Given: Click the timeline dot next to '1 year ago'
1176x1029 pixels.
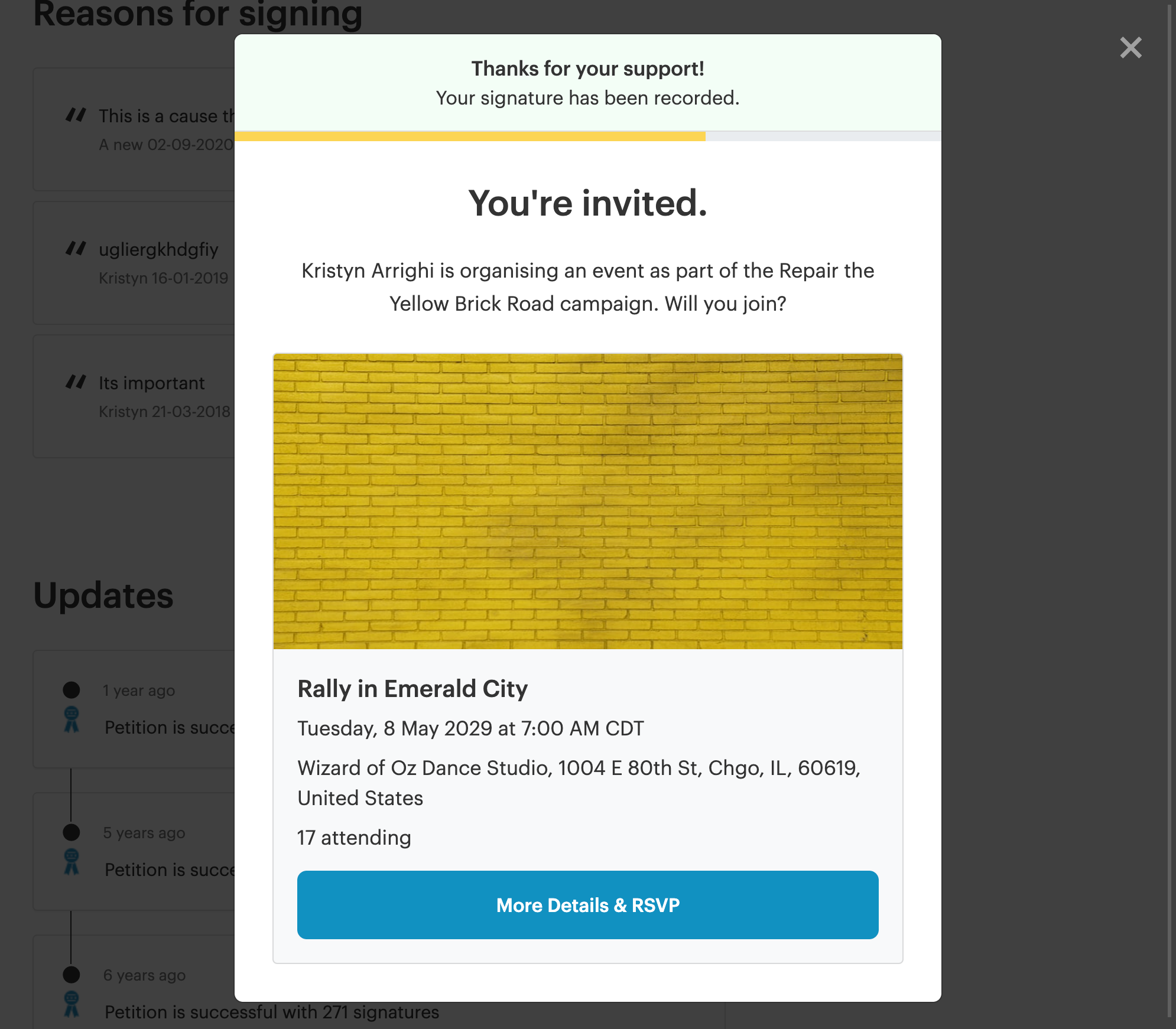Looking at the screenshot, I should pyautogui.click(x=72, y=689).
